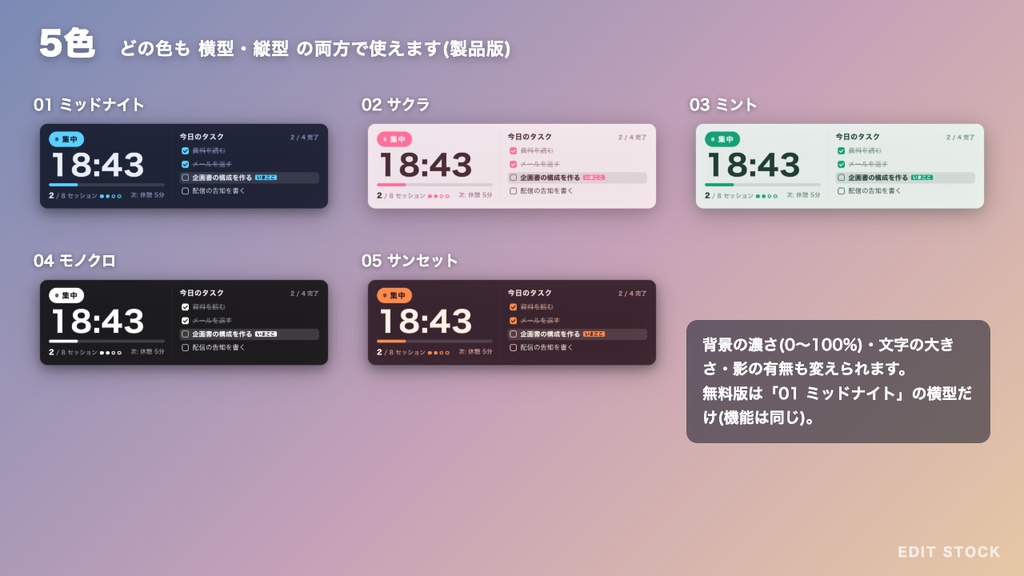
Task: Click the blue 集中 badge in ミッドナイト
Action: [66, 139]
